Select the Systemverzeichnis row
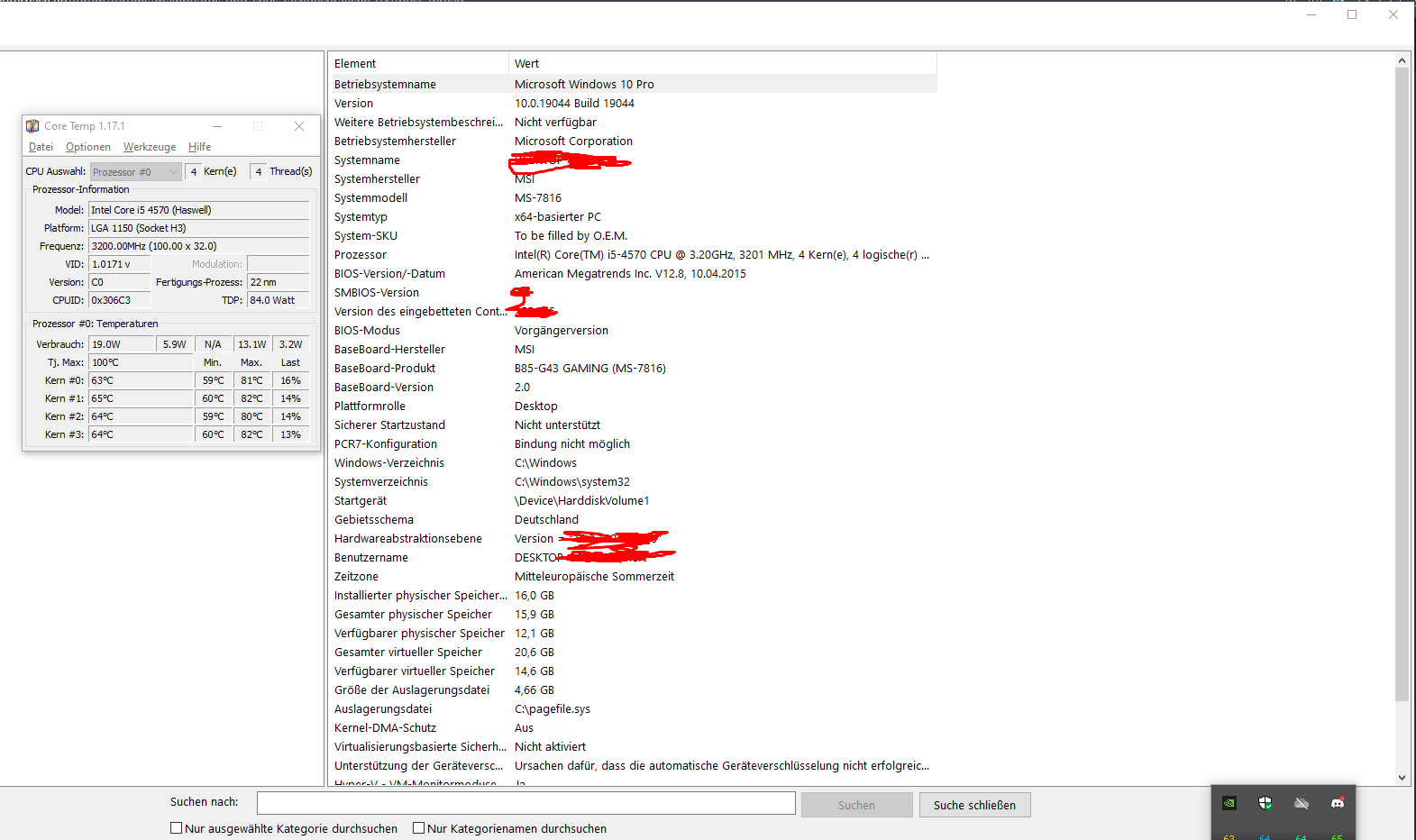This screenshot has width=1416, height=840. point(633,481)
